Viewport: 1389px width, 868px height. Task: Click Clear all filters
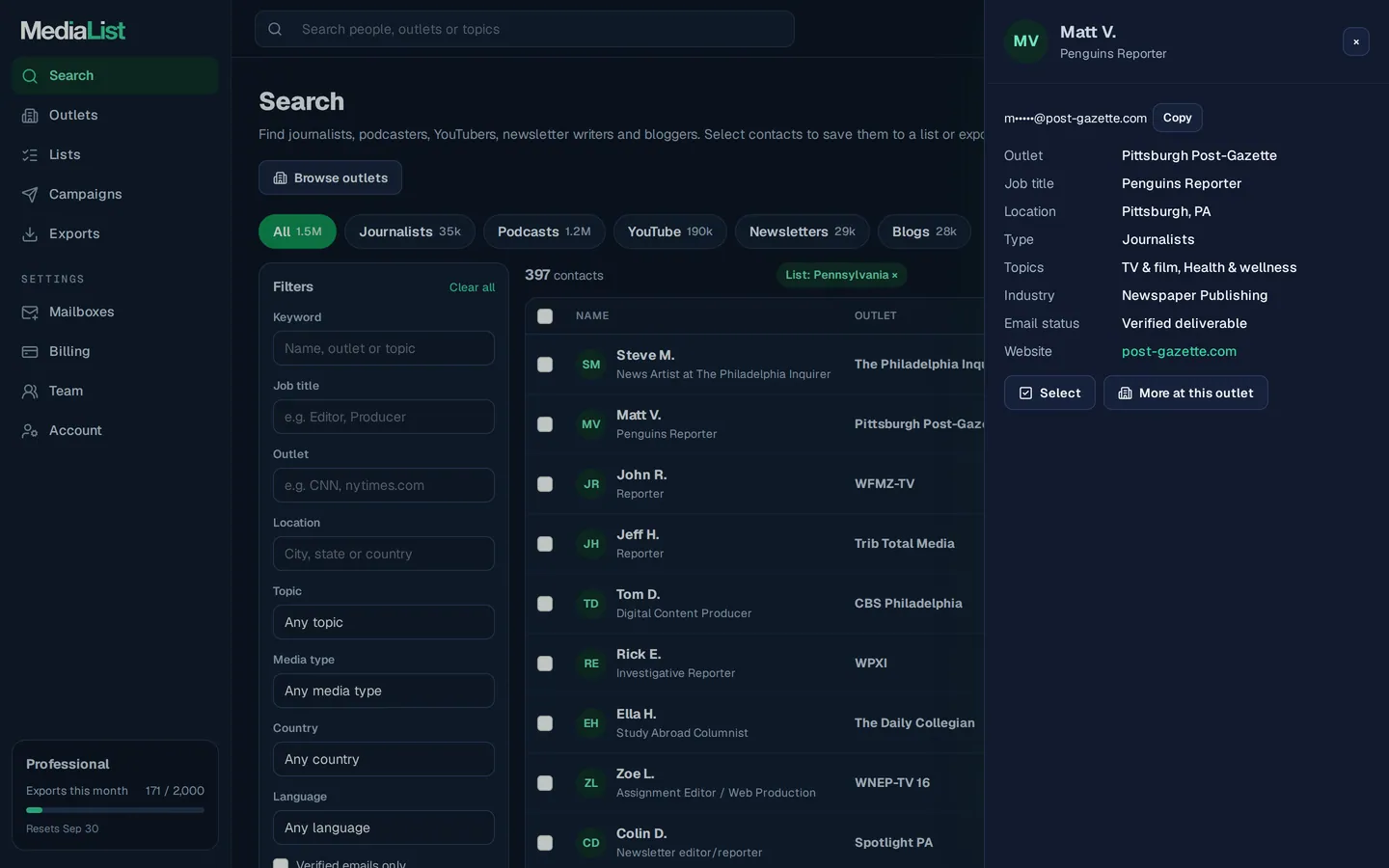(472, 287)
